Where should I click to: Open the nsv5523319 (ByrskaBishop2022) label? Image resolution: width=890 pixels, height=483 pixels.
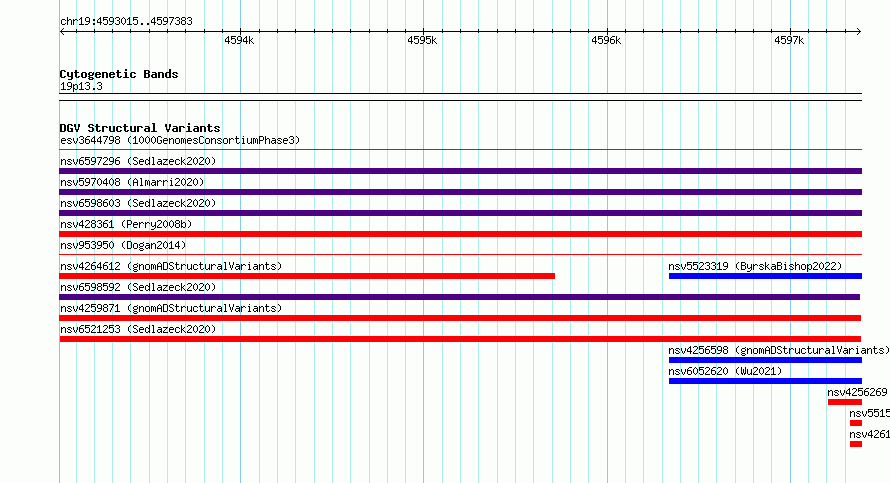click(755, 266)
